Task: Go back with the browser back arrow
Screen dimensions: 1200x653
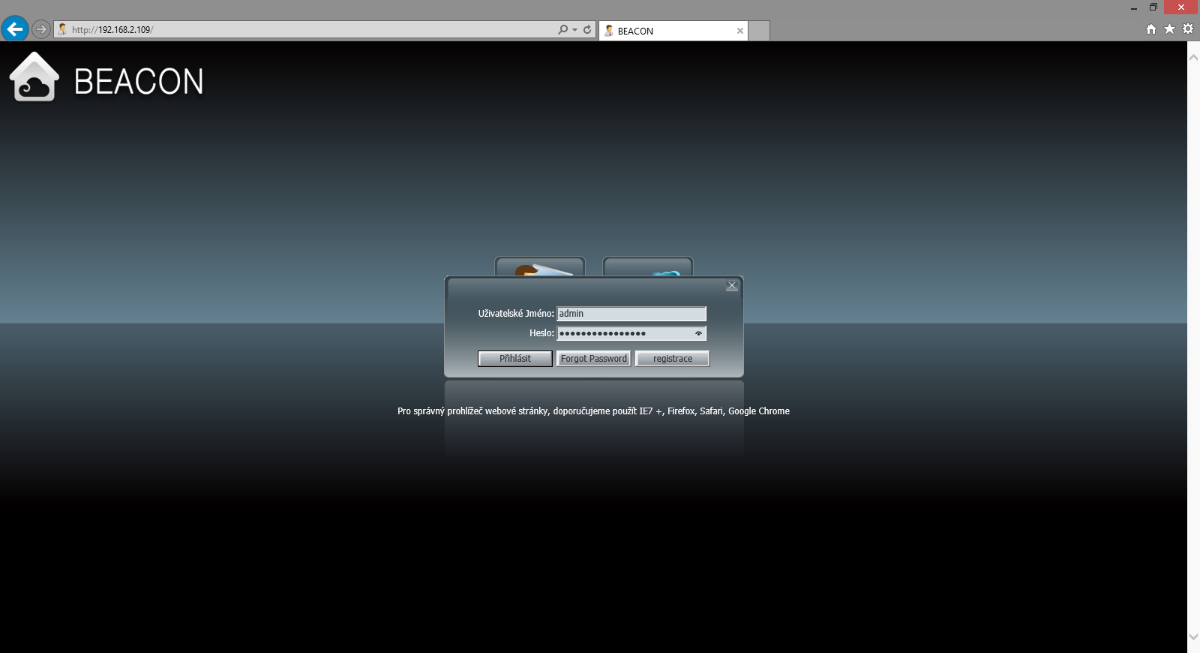Action: tap(15, 29)
